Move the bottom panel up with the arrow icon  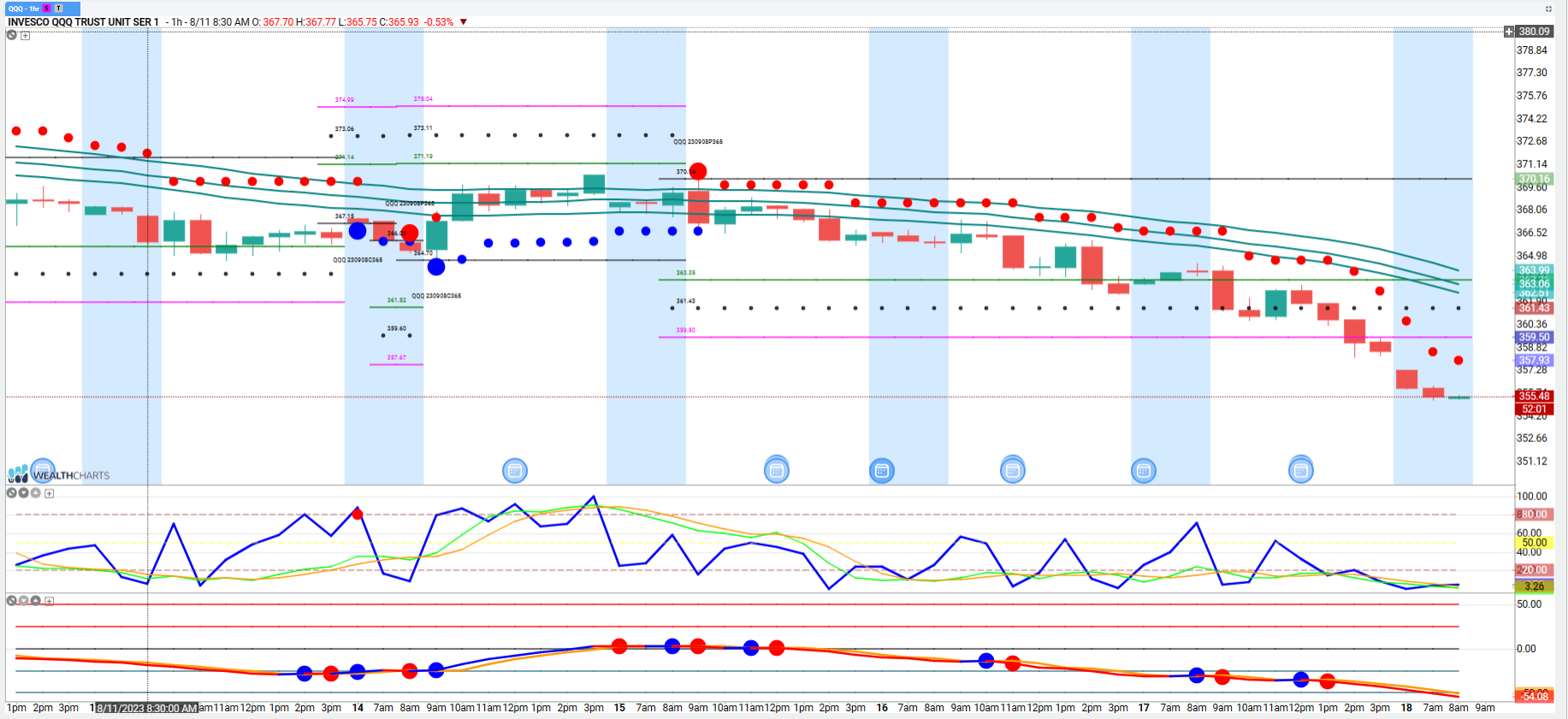[36, 600]
